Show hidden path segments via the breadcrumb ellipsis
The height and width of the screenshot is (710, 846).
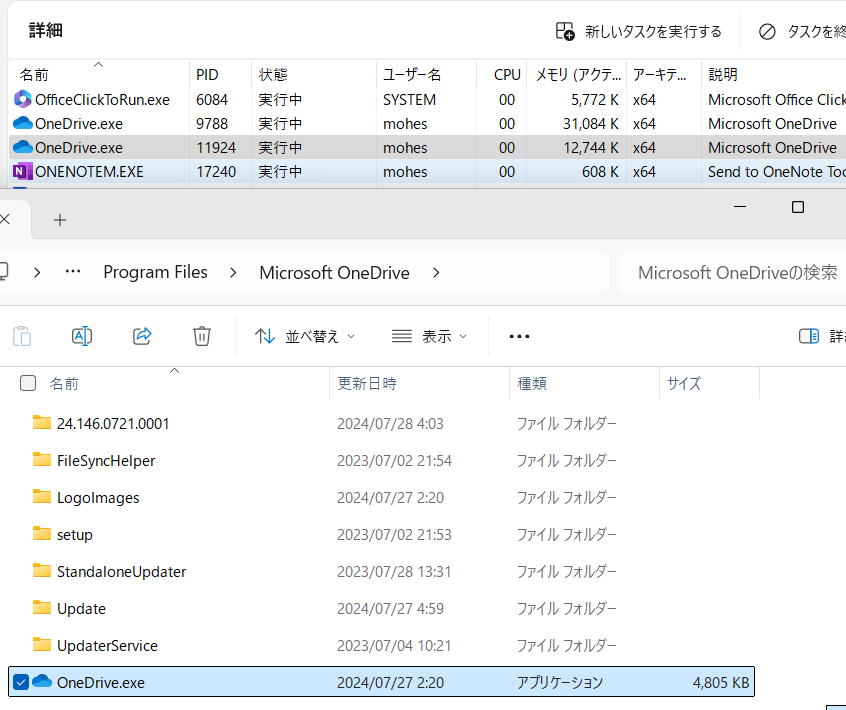point(73,271)
